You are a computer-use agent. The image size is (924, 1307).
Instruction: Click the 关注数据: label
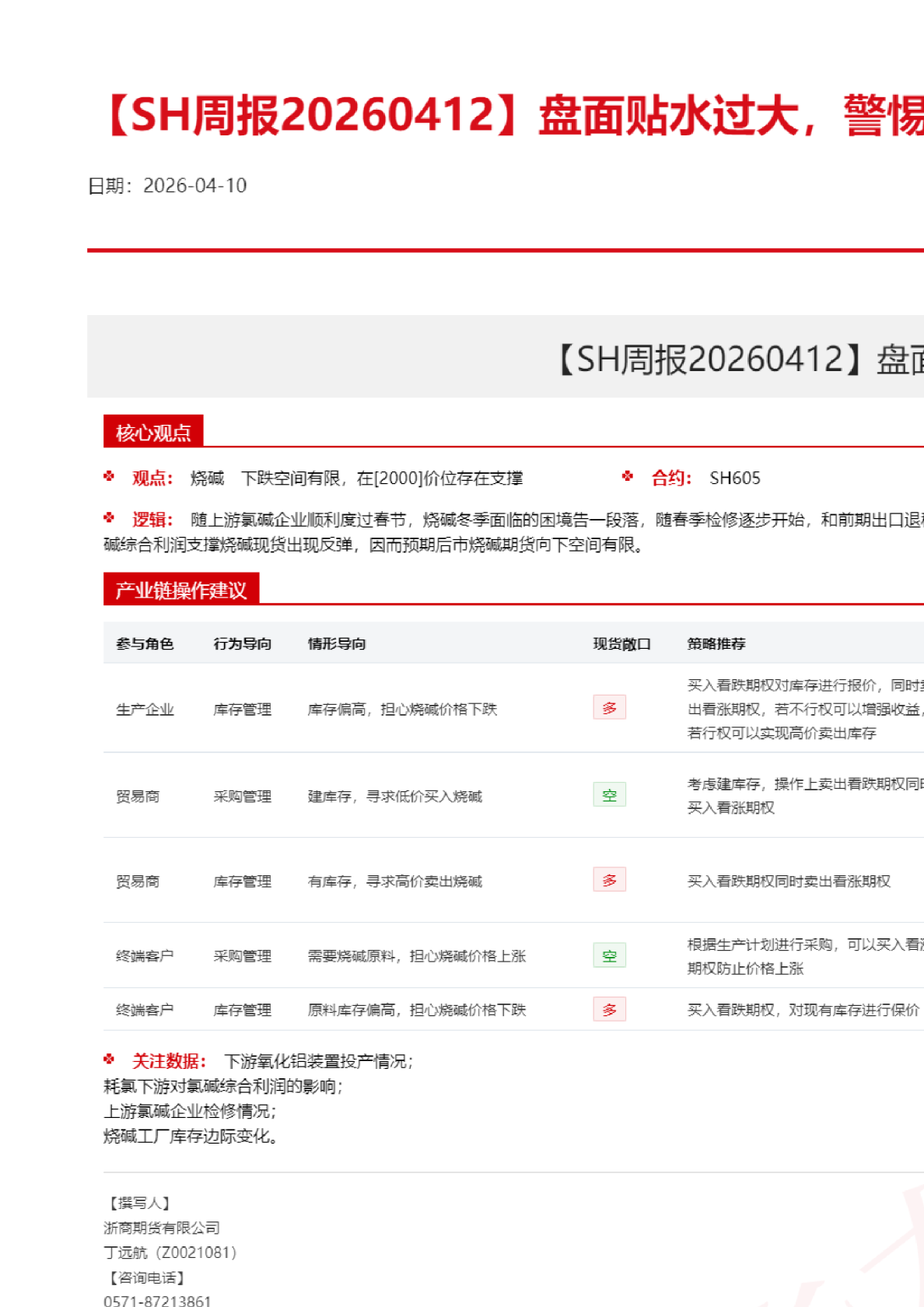[170, 1060]
